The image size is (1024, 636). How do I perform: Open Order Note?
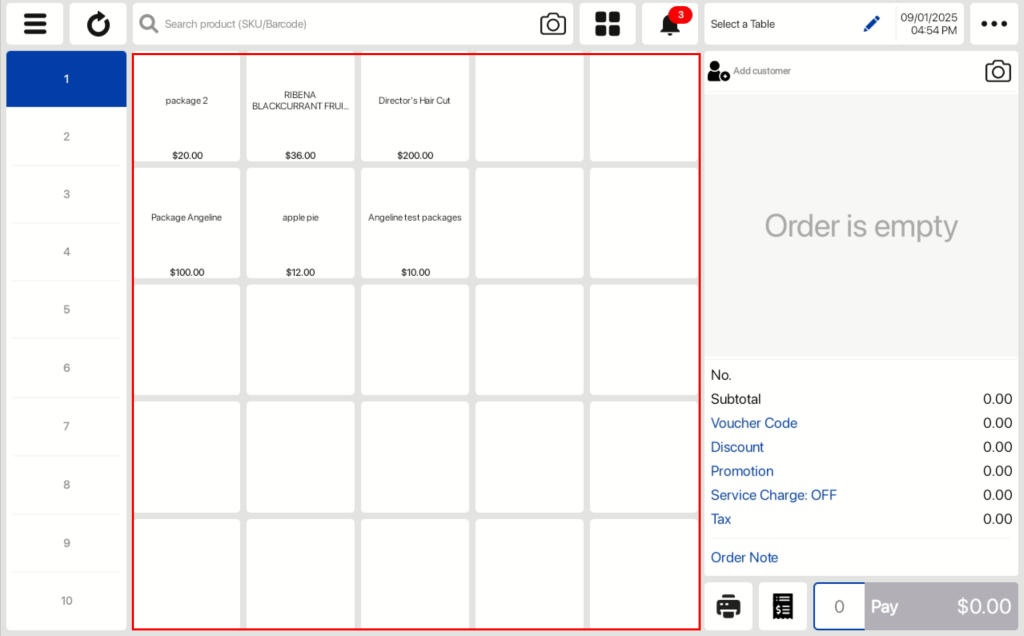744,558
